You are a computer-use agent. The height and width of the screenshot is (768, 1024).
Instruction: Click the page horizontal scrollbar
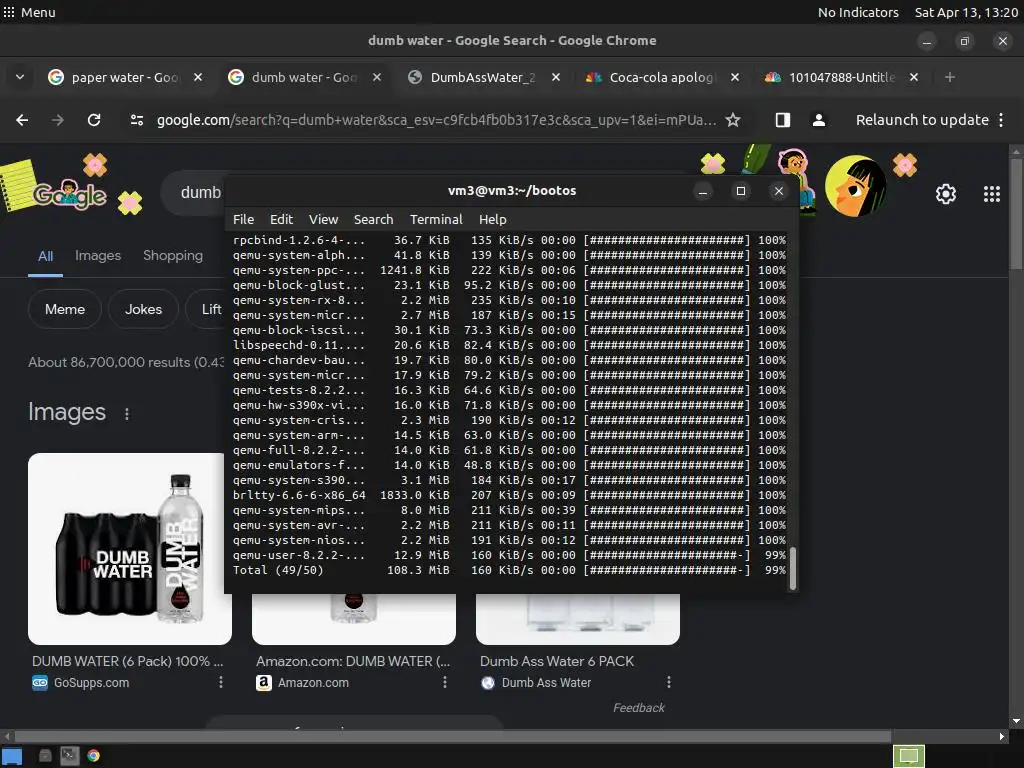(x=453, y=736)
